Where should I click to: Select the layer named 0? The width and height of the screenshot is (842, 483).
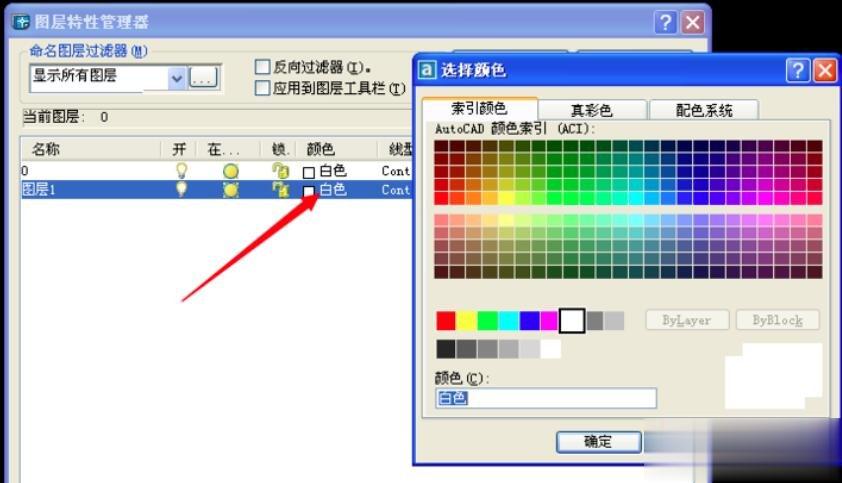25,171
